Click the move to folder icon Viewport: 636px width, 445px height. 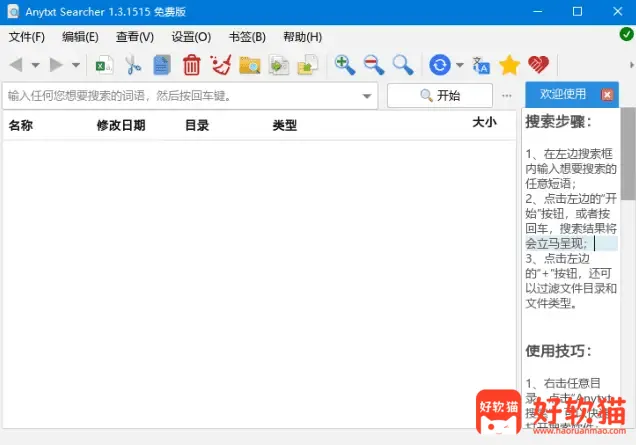(x=308, y=65)
